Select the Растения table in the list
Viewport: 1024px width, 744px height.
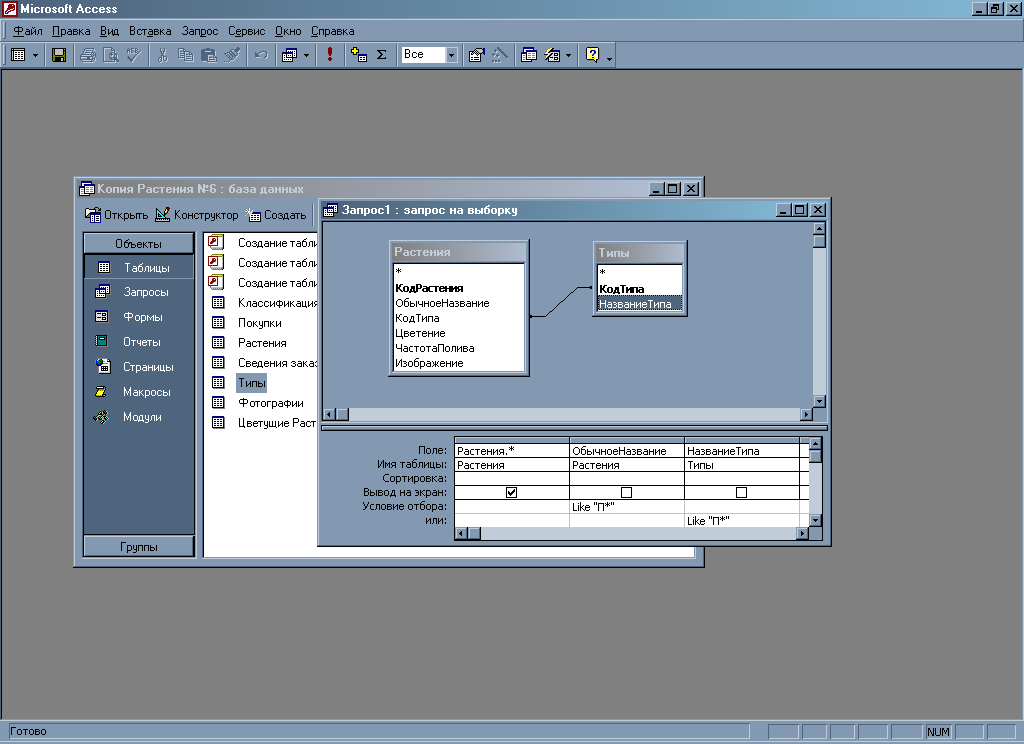click(262, 343)
